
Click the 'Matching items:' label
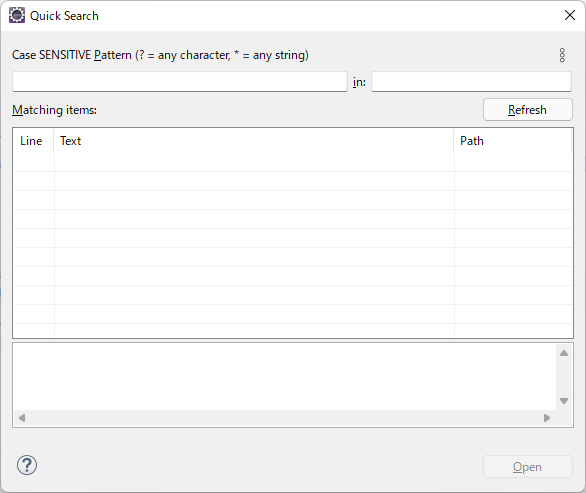(55, 110)
